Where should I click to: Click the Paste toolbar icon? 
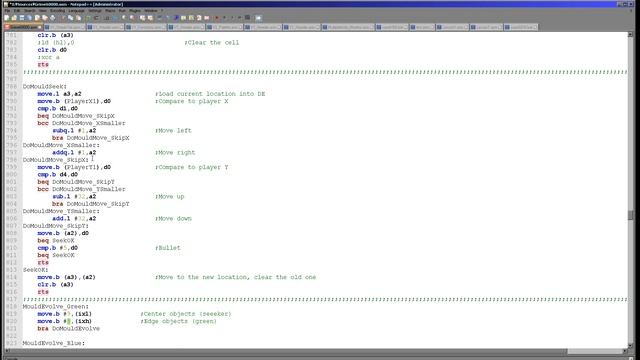78,18
